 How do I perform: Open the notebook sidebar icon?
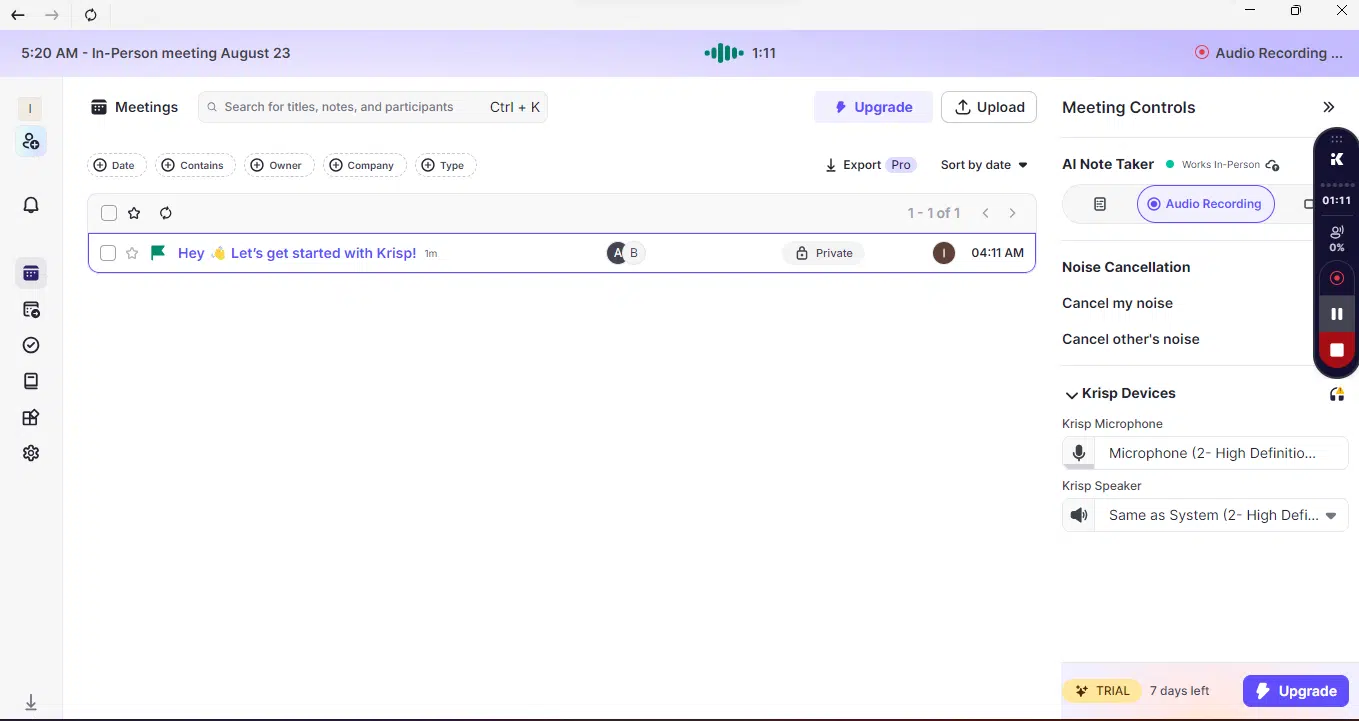[31, 381]
